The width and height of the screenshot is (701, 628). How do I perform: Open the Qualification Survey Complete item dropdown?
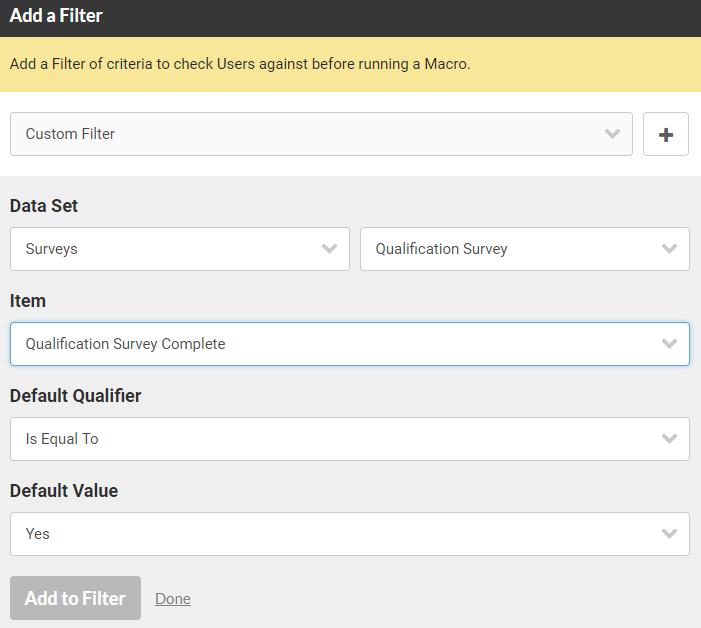350,344
